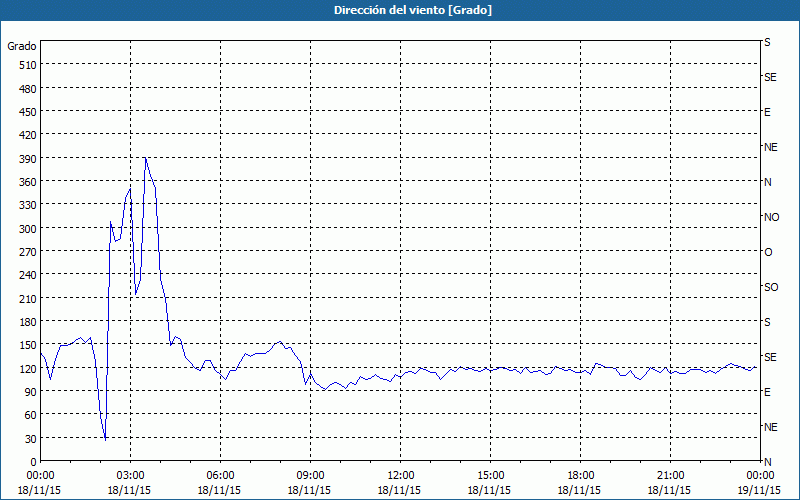Screen dimensions: 800x500
Task: Select the 270 y-axis tick label
Action: click(x=28, y=252)
